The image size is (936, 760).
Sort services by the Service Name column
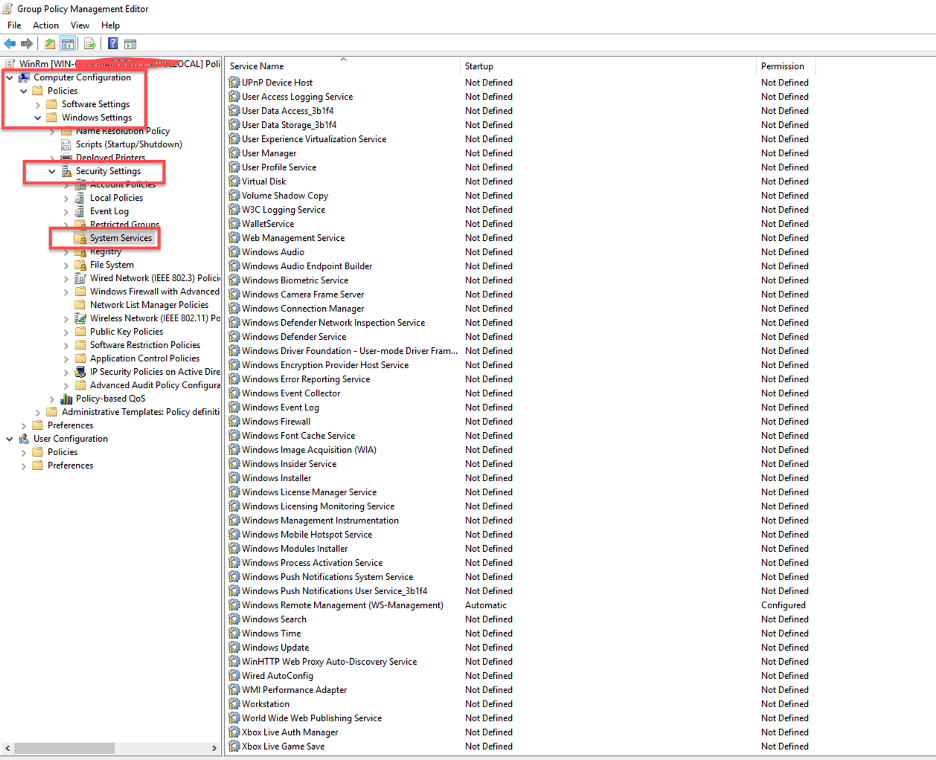(255, 65)
